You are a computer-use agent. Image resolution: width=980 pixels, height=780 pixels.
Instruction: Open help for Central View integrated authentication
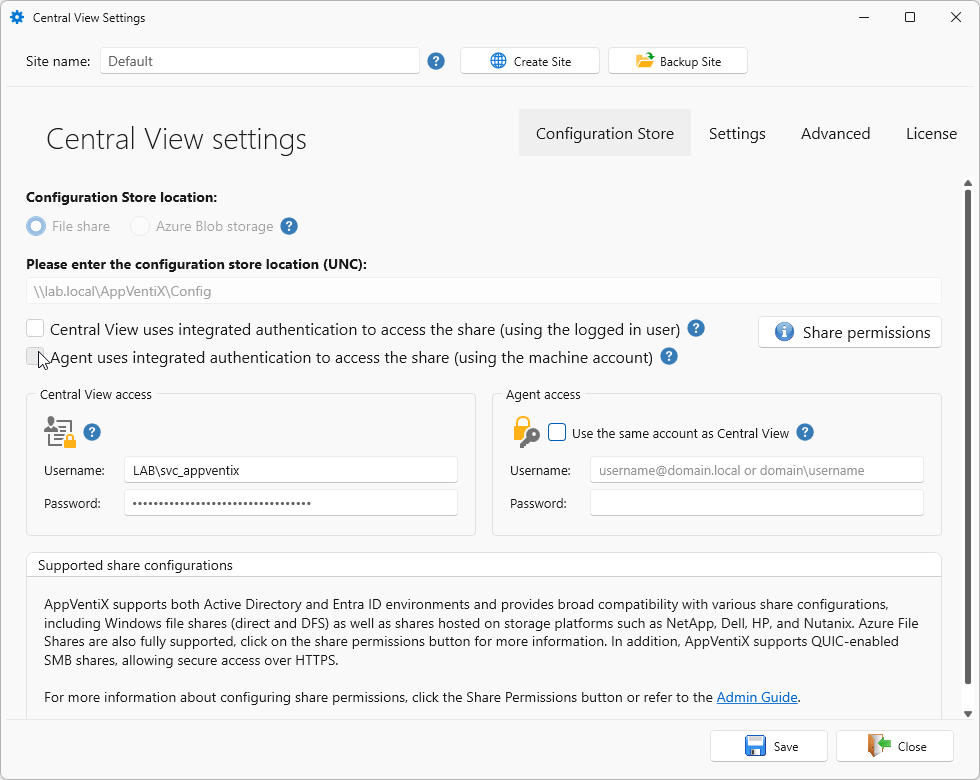[696, 328]
